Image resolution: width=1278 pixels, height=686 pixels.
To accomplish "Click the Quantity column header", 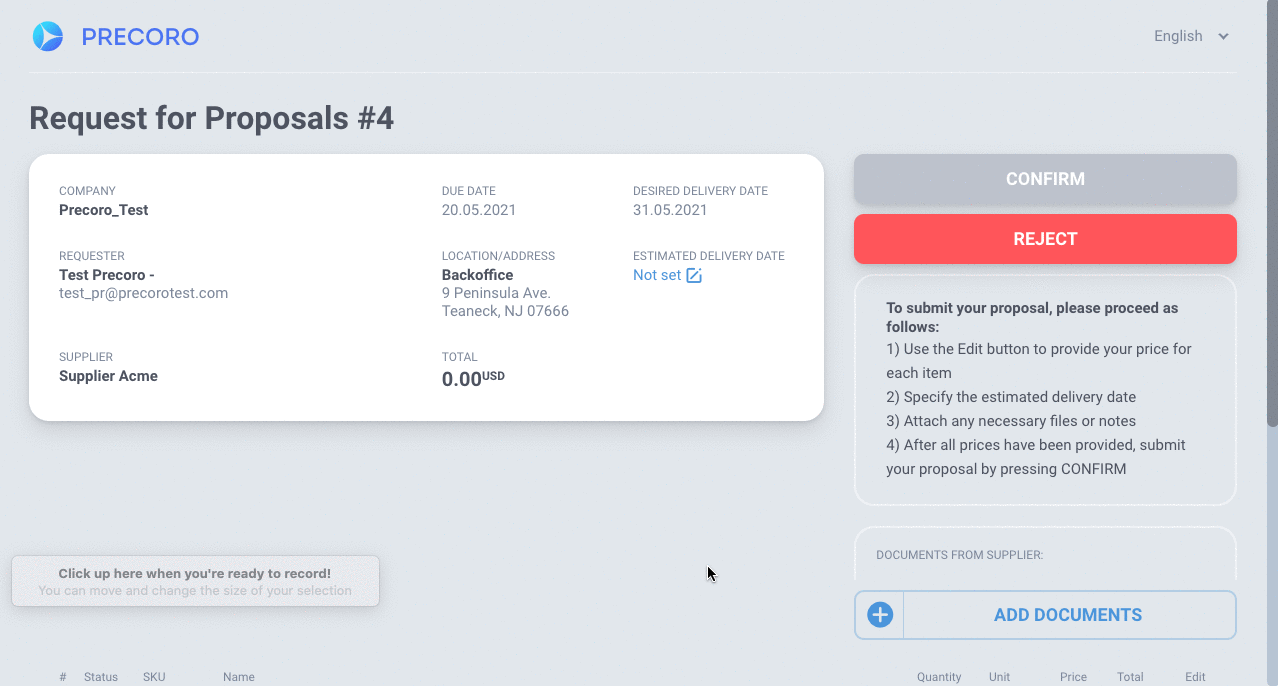I will tap(939, 677).
